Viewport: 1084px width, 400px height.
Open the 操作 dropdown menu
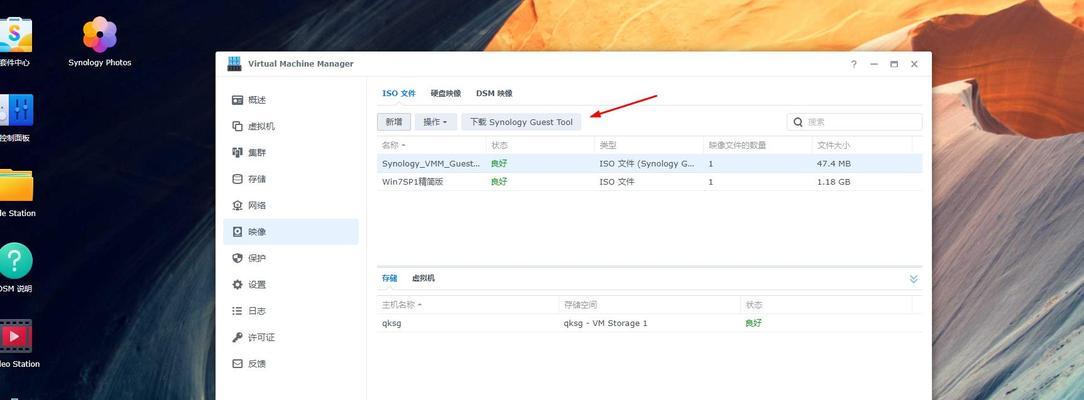[x=436, y=122]
